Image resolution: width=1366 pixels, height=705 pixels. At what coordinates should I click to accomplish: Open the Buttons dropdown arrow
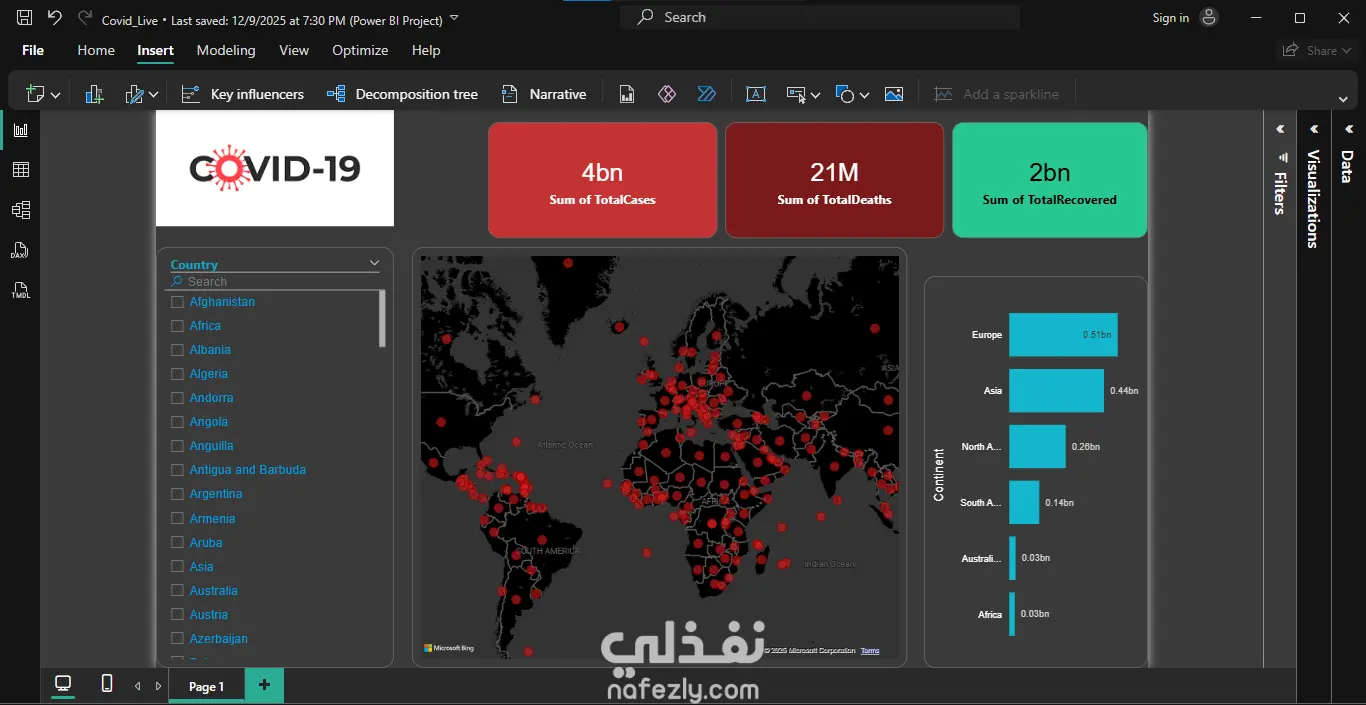[816, 95]
